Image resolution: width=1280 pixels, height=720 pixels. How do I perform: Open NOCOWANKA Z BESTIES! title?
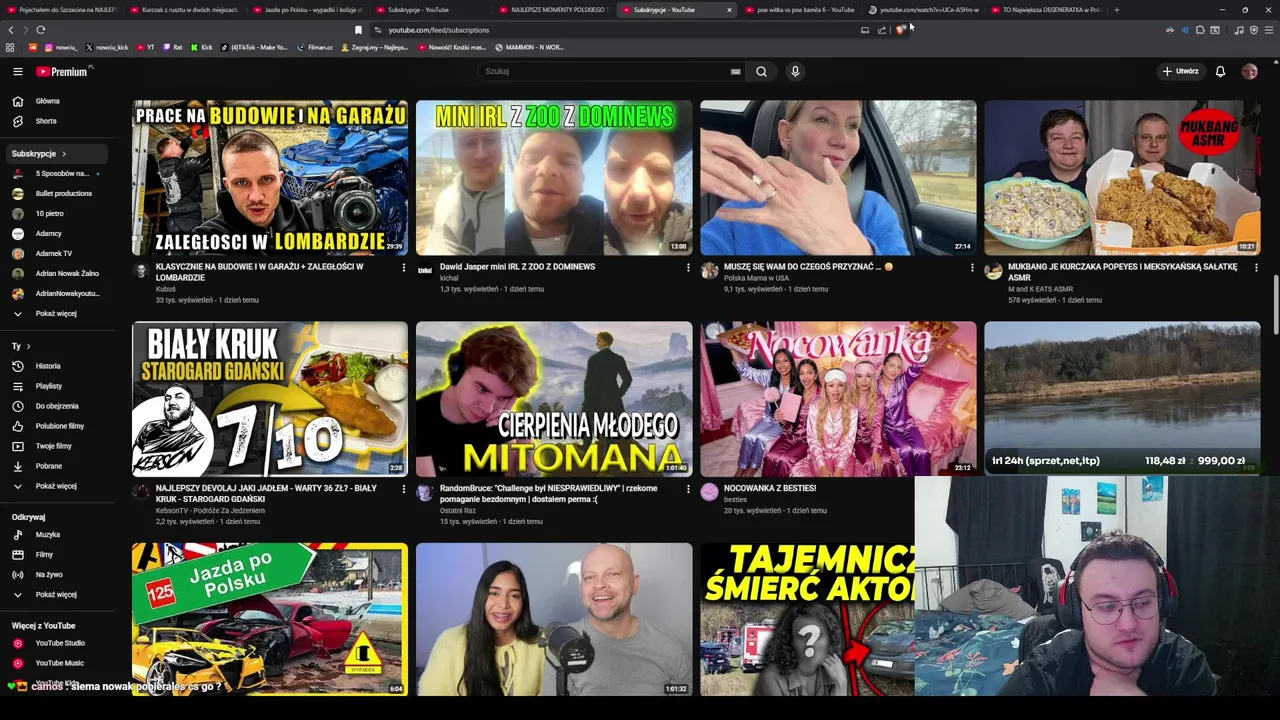coord(770,488)
